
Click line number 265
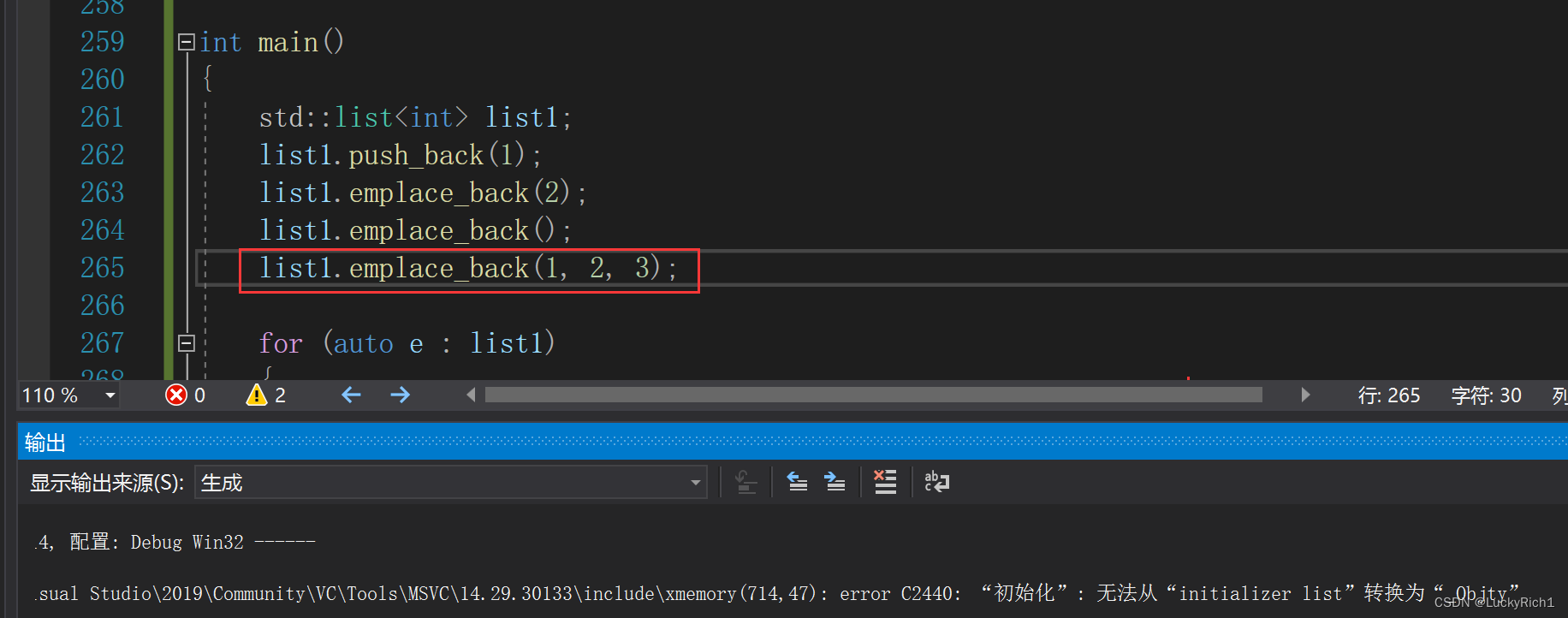(103, 268)
